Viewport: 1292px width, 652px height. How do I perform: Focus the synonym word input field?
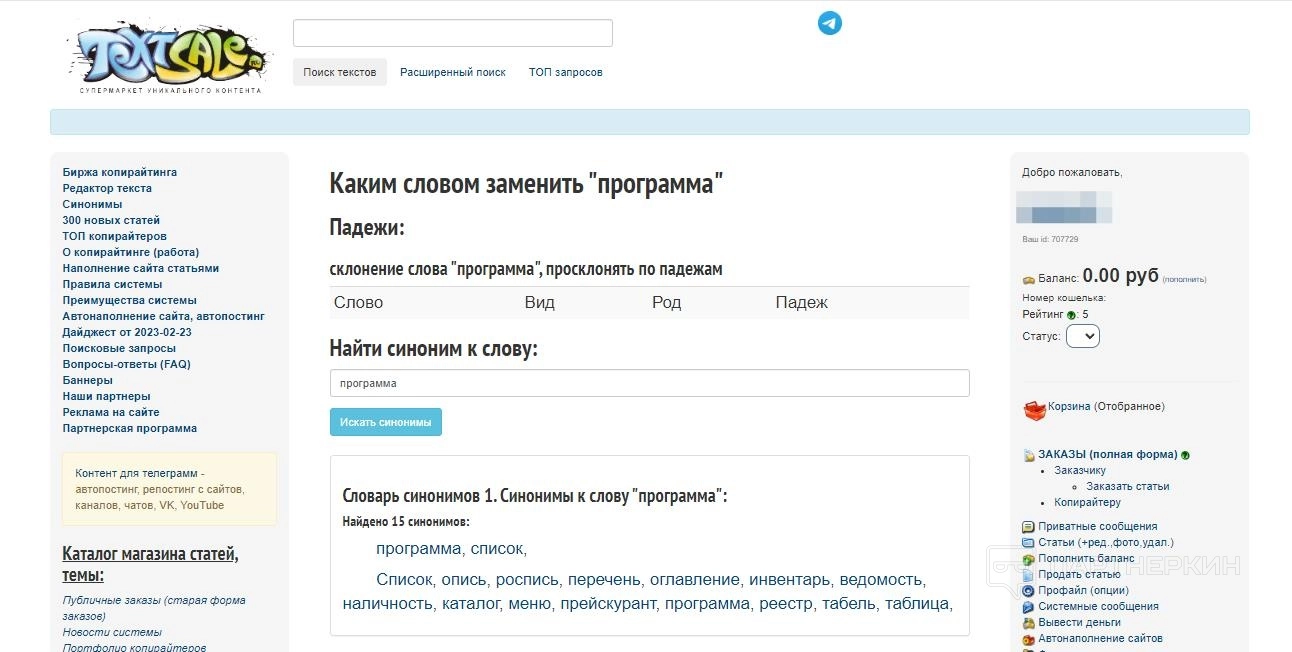pyautogui.click(x=649, y=383)
